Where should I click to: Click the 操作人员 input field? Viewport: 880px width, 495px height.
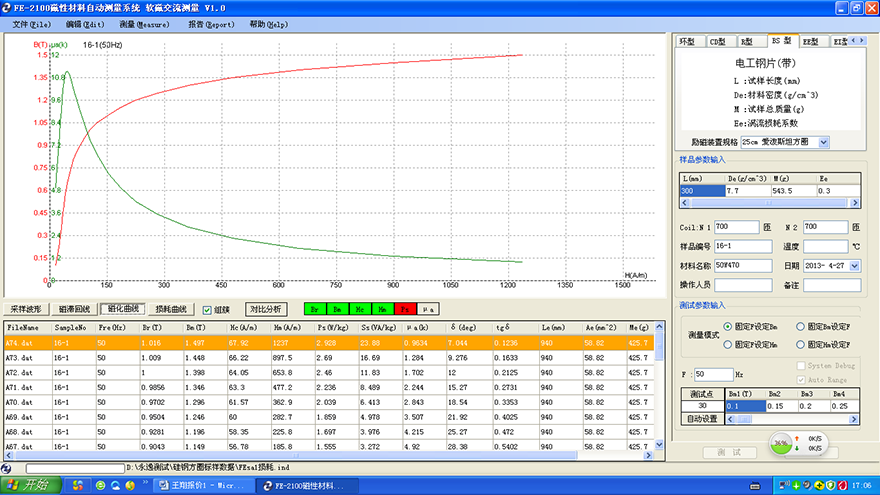[742, 285]
